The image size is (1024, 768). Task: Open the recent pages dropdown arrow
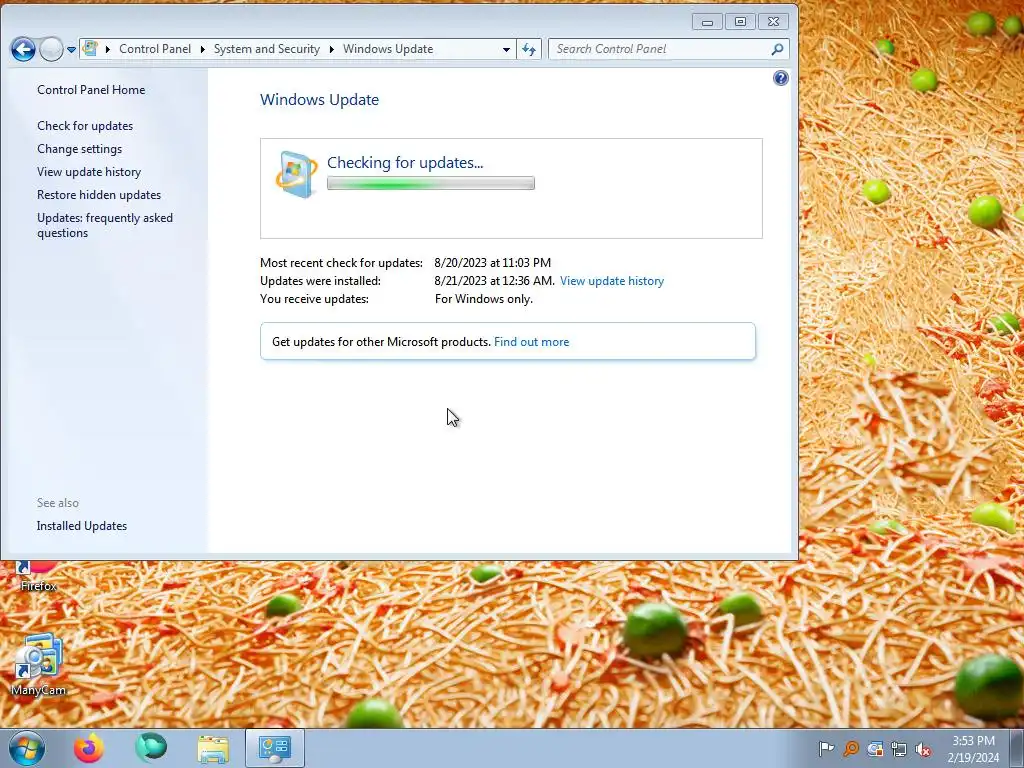[71, 50]
